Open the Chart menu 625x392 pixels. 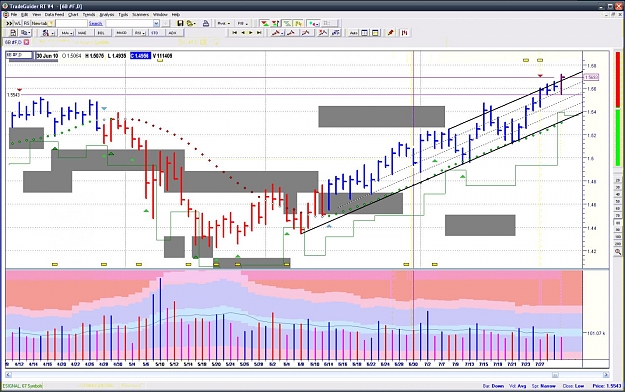click(x=73, y=14)
